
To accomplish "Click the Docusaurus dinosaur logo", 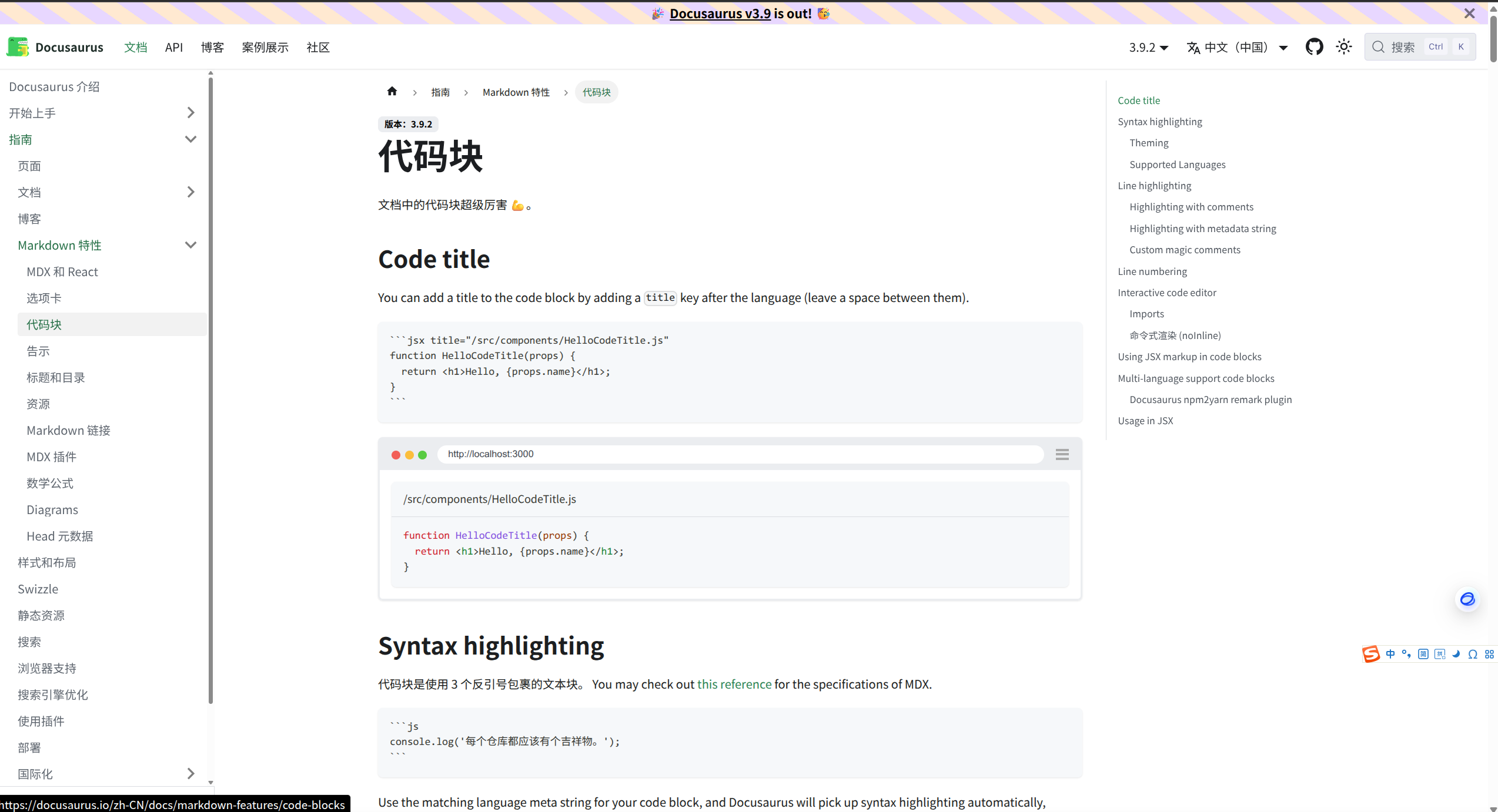I will click(18, 47).
